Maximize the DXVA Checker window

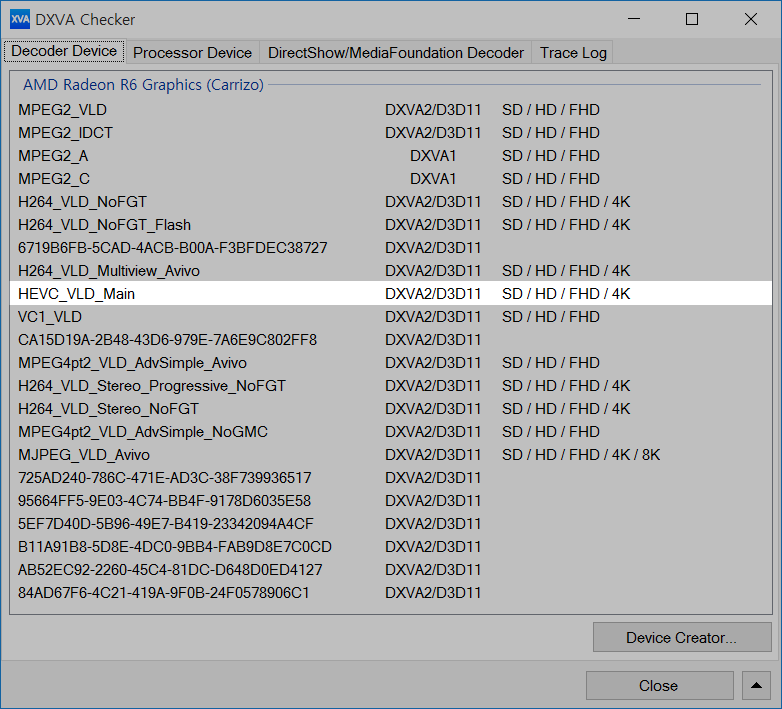[692, 19]
